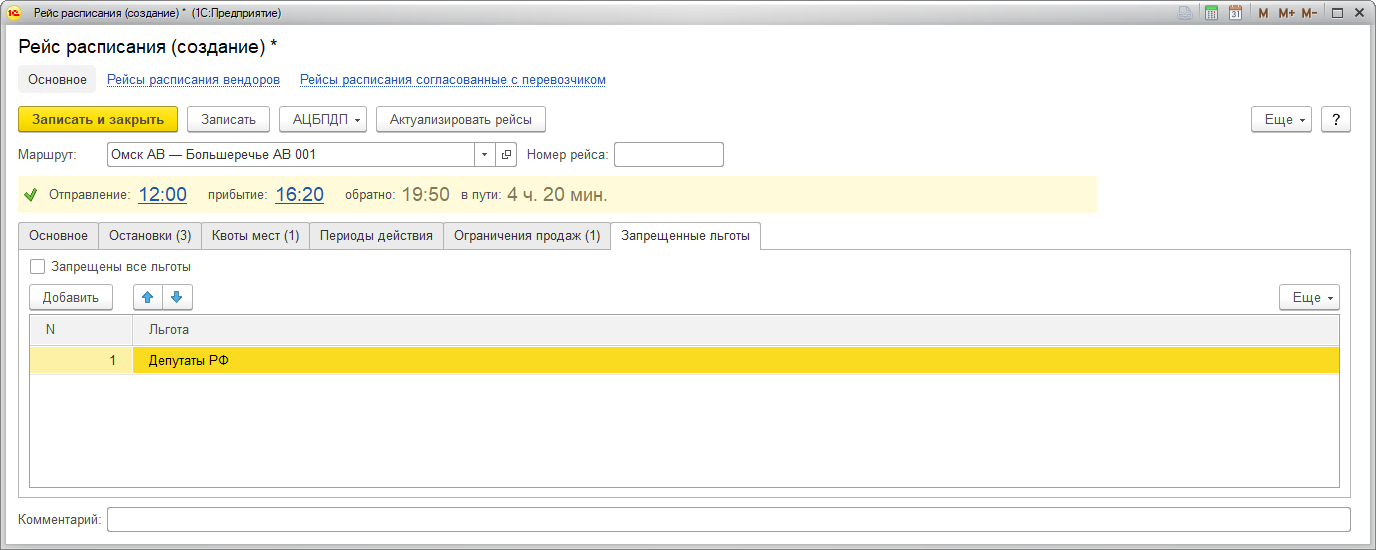Follow the 'Рейсы расписания вендоров' link
The width and height of the screenshot is (1376, 550).
[193, 80]
